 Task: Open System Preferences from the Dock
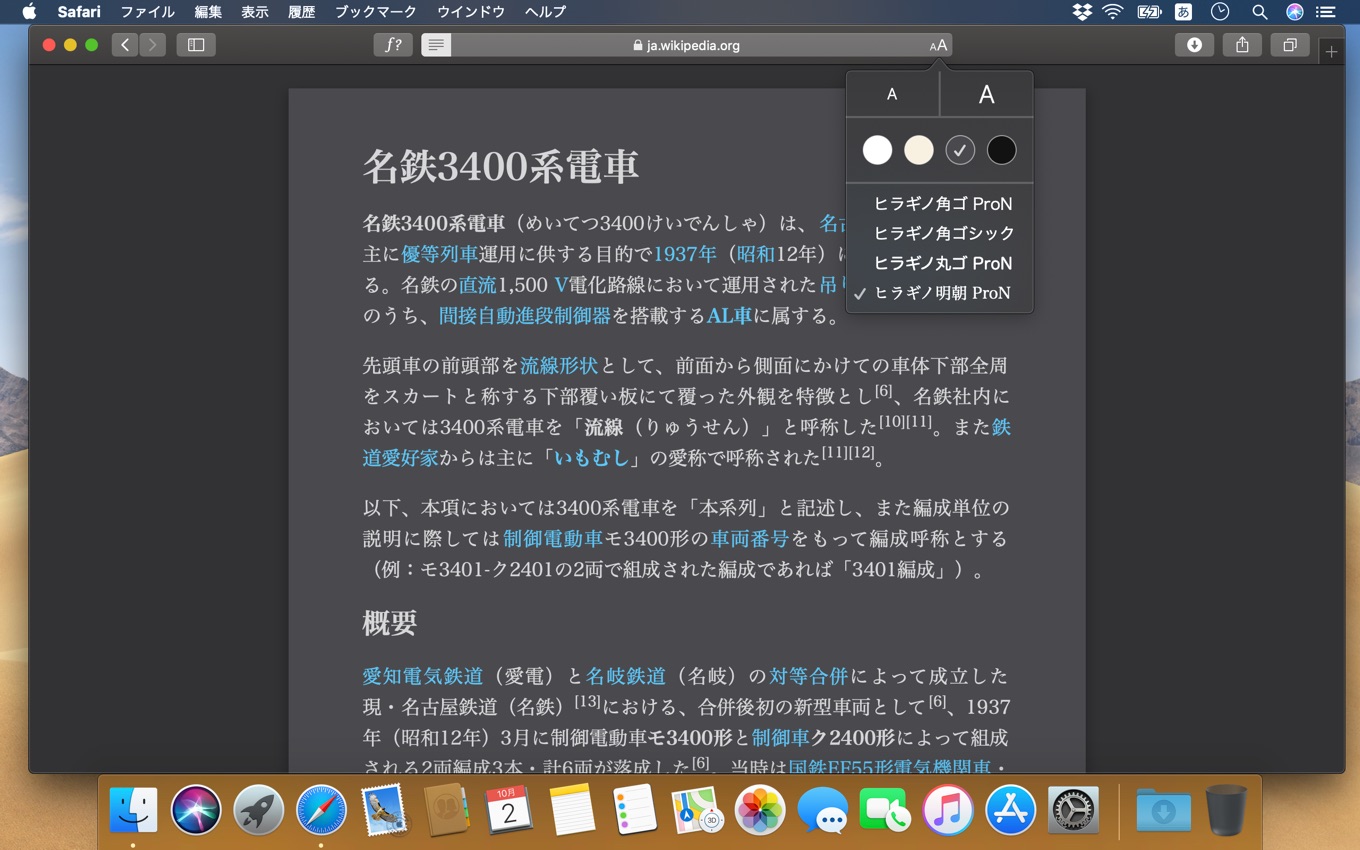pos(1074,810)
